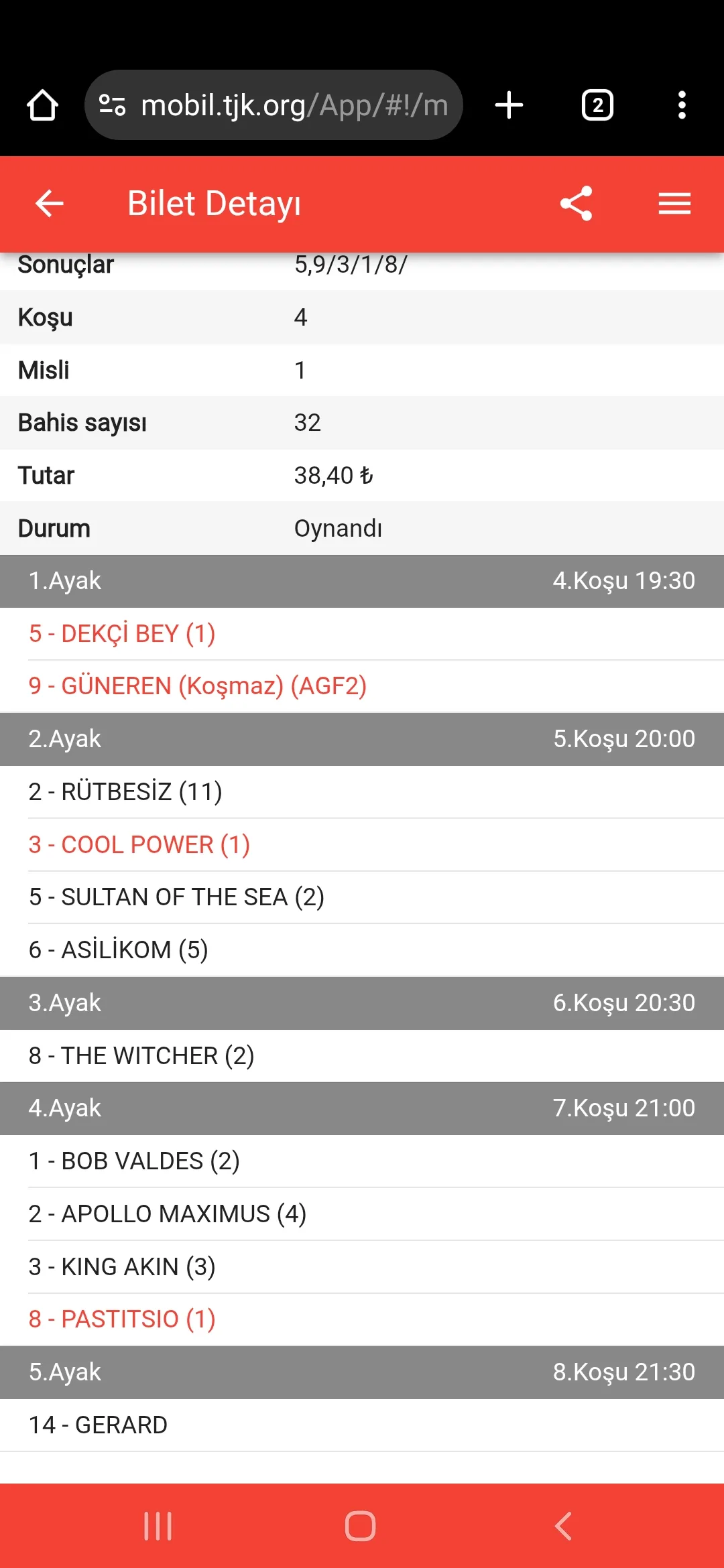The width and height of the screenshot is (724, 1568).
Task: Tap horse entry DEKÇİ BEY
Action: 122,633
